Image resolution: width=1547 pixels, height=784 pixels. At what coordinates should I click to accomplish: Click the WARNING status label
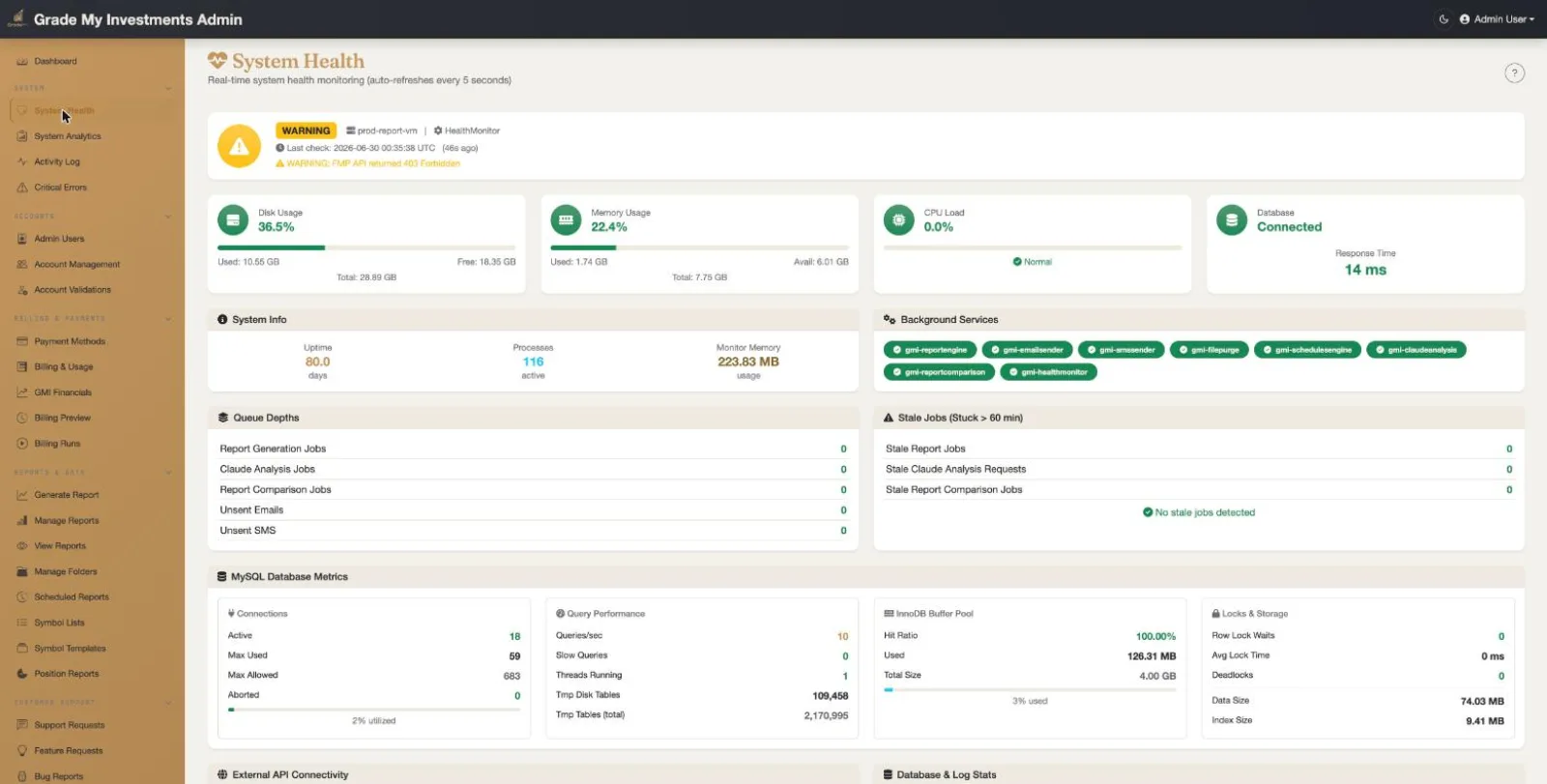pos(306,131)
